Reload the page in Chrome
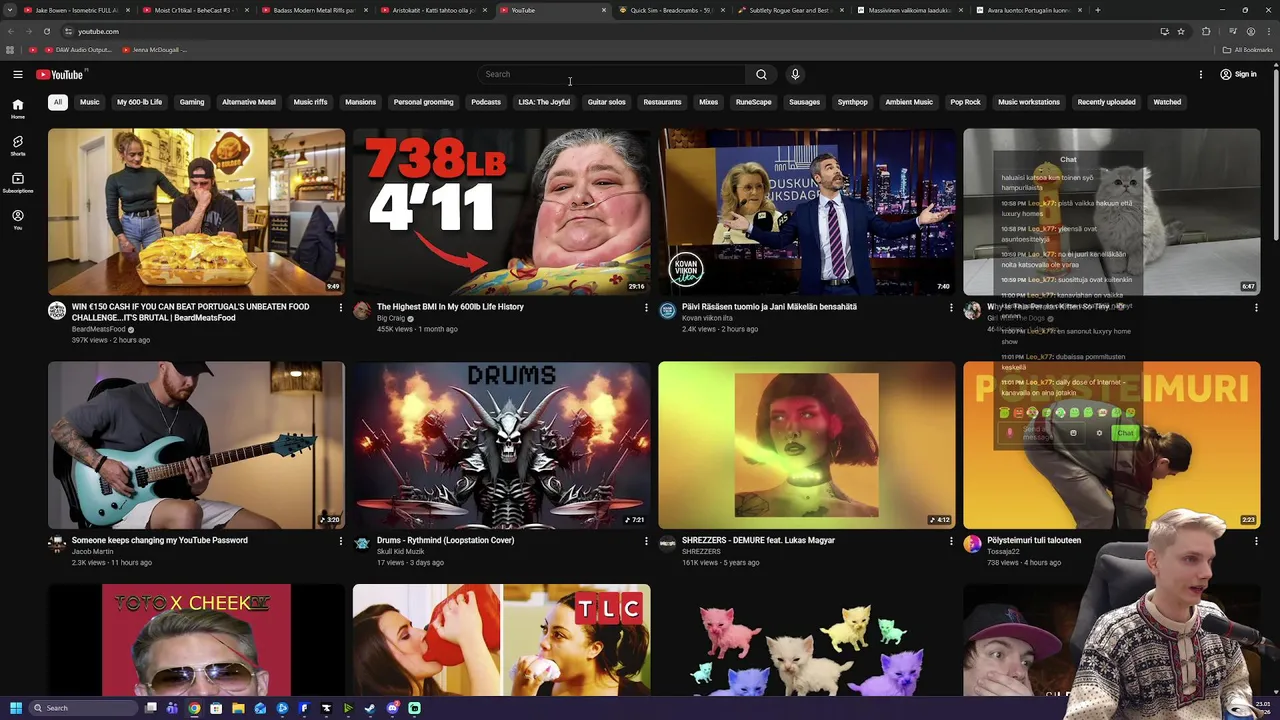This screenshot has width=1280, height=720. pyautogui.click(x=46, y=31)
